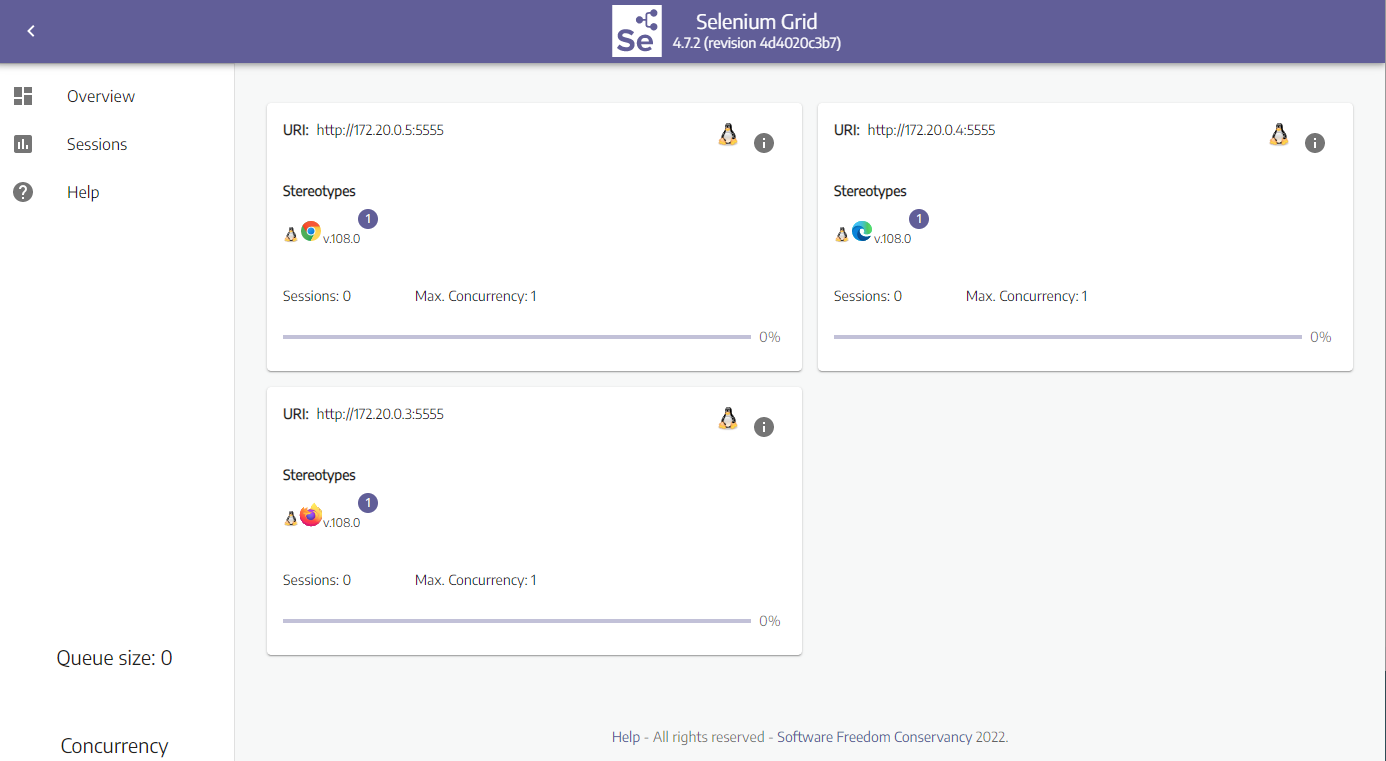This screenshot has width=1386, height=761.
Task: Click Linux penguin icon on node 172.20.0.5 header
Action: [x=728, y=135]
